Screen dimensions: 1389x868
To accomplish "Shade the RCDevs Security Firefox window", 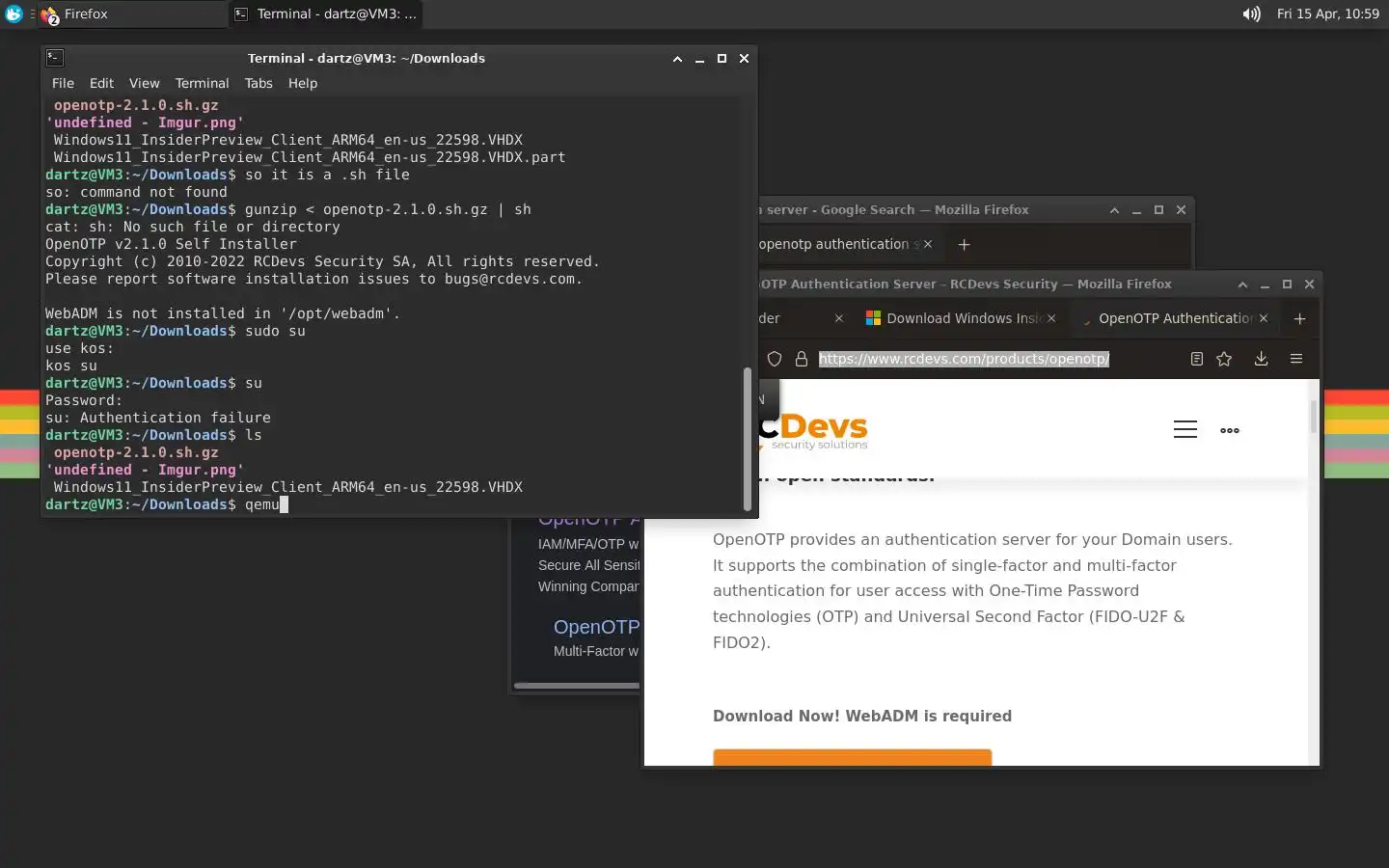I will [x=1242, y=284].
